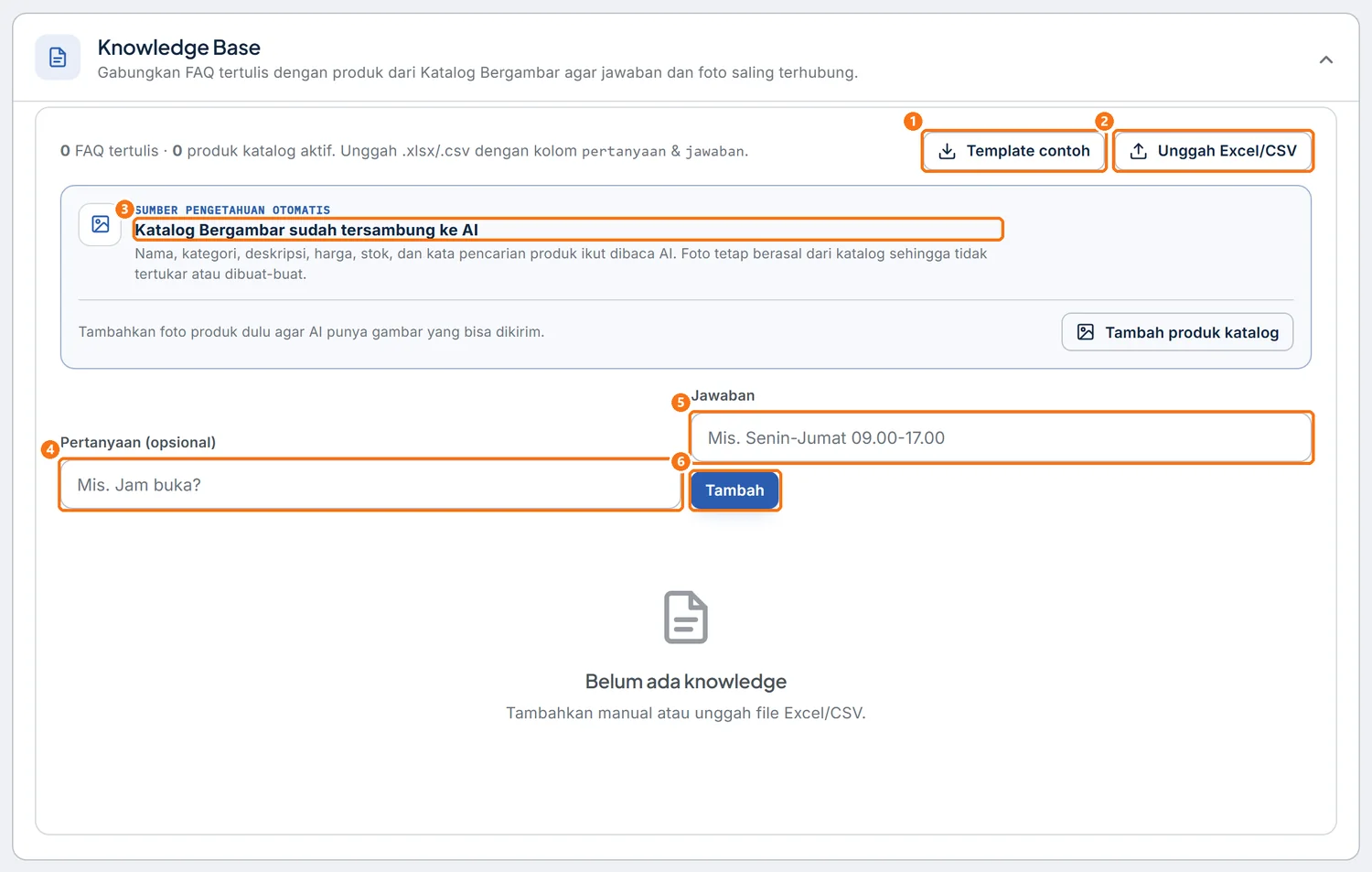Click 'Tambahkan foto produk dulu agar AI' hint text
This screenshot has width=1372, height=872.
[311, 332]
